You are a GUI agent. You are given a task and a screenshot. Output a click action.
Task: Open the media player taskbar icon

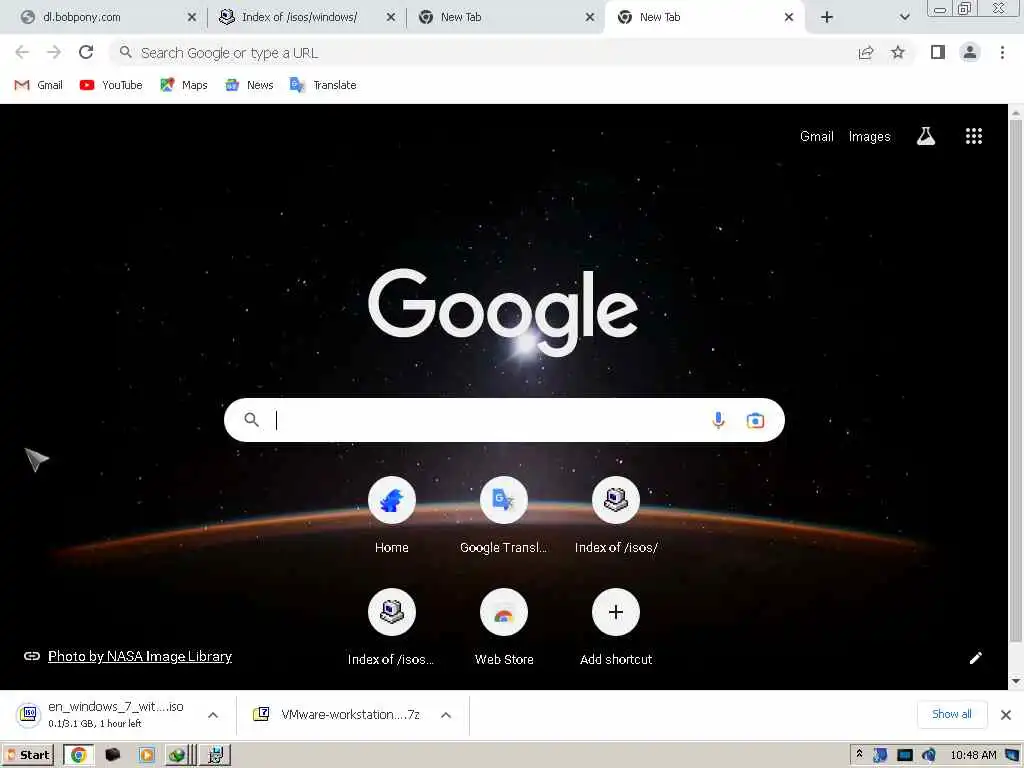146,755
